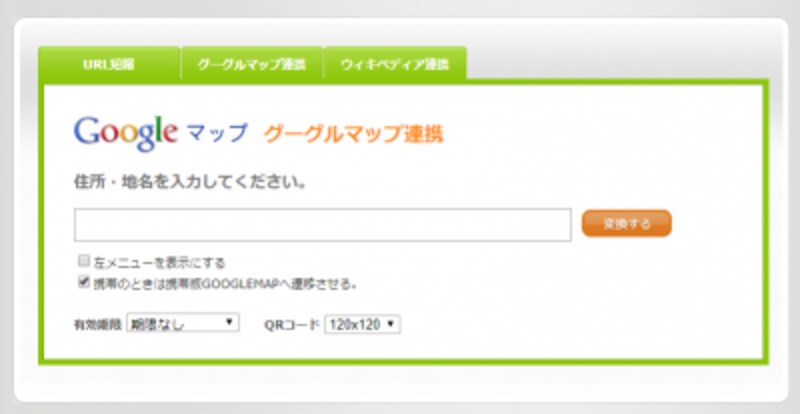800x414 pixels.
Task: Click the arrow on the 期限なし select box
Action: pyautogui.click(x=230, y=322)
